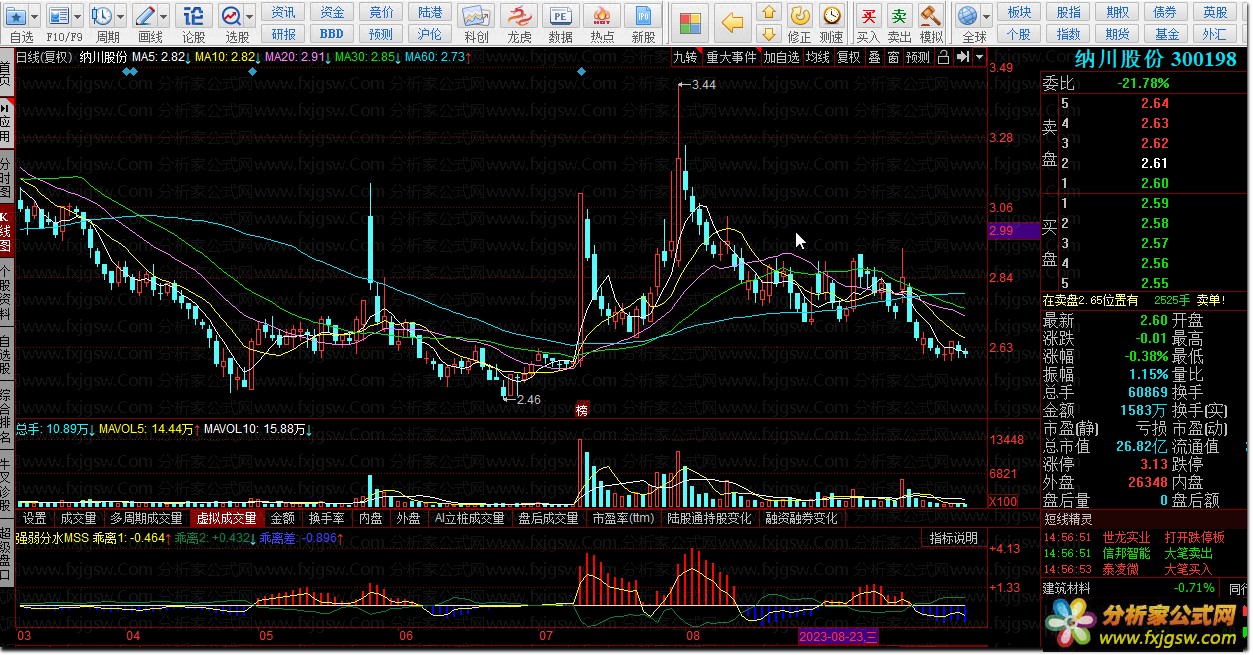The image size is (1253, 655).
Task: Toggle the chart lock padlock icon
Action: [943, 57]
